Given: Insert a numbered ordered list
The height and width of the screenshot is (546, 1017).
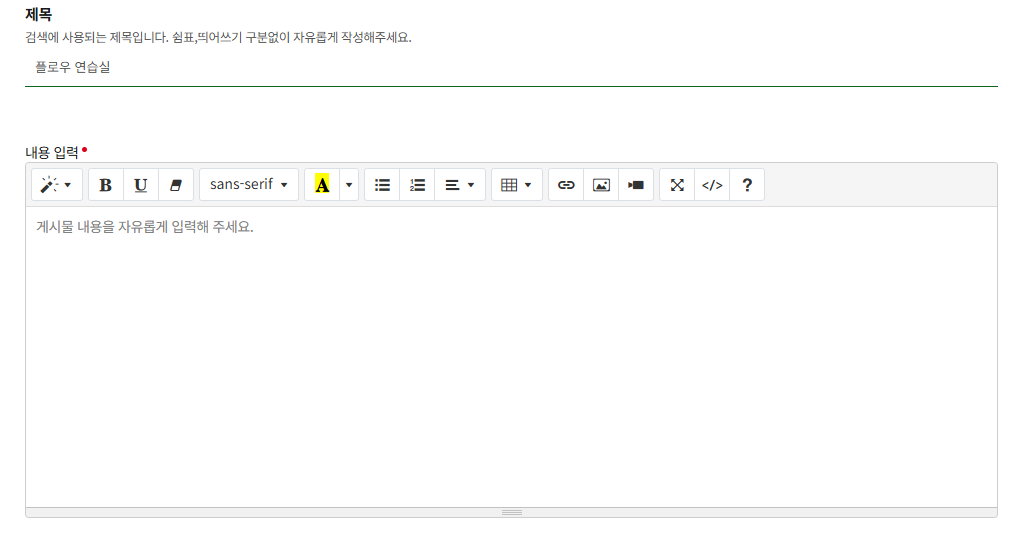Looking at the screenshot, I should point(417,185).
